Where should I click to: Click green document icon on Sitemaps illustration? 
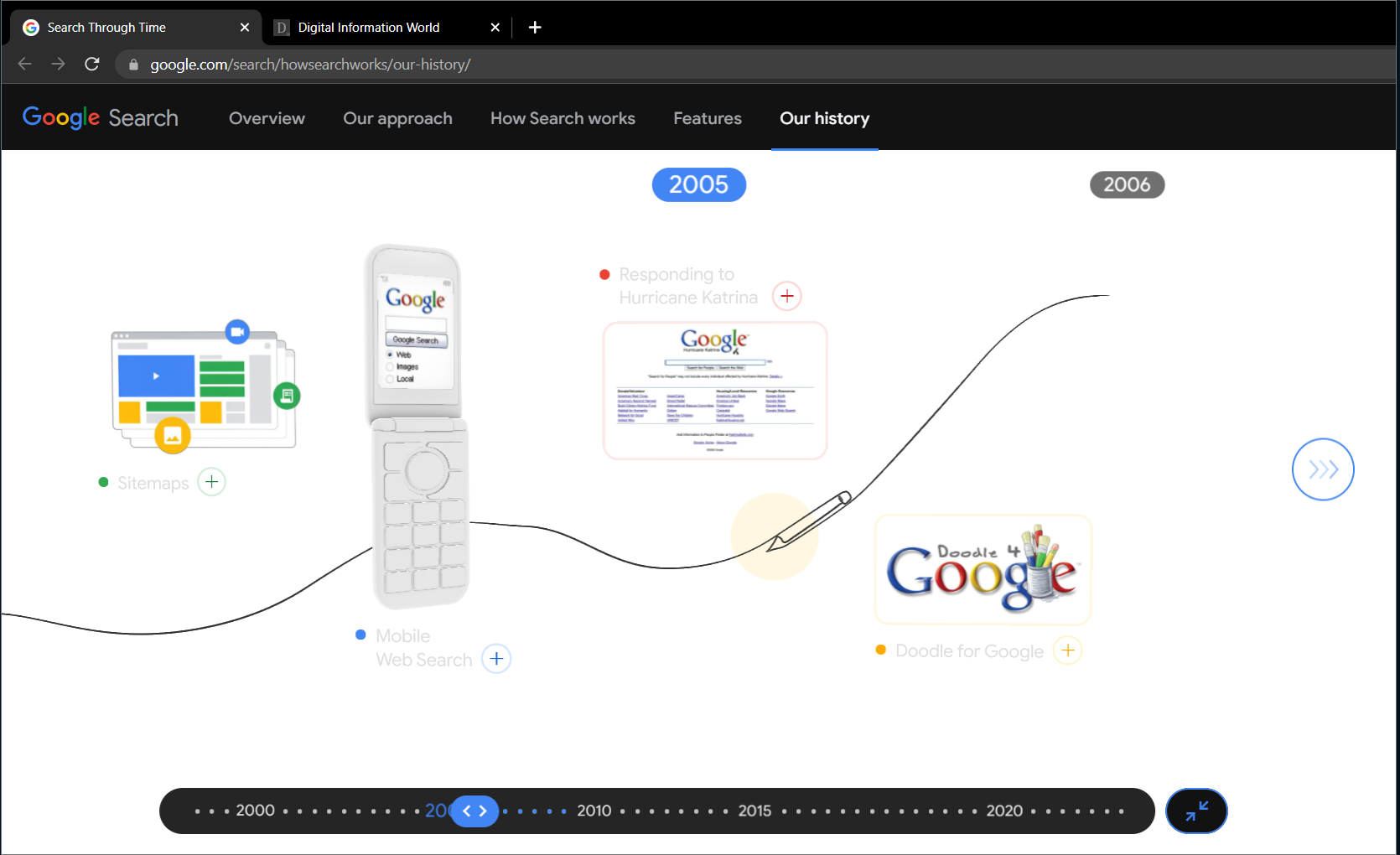click(287, 396)
